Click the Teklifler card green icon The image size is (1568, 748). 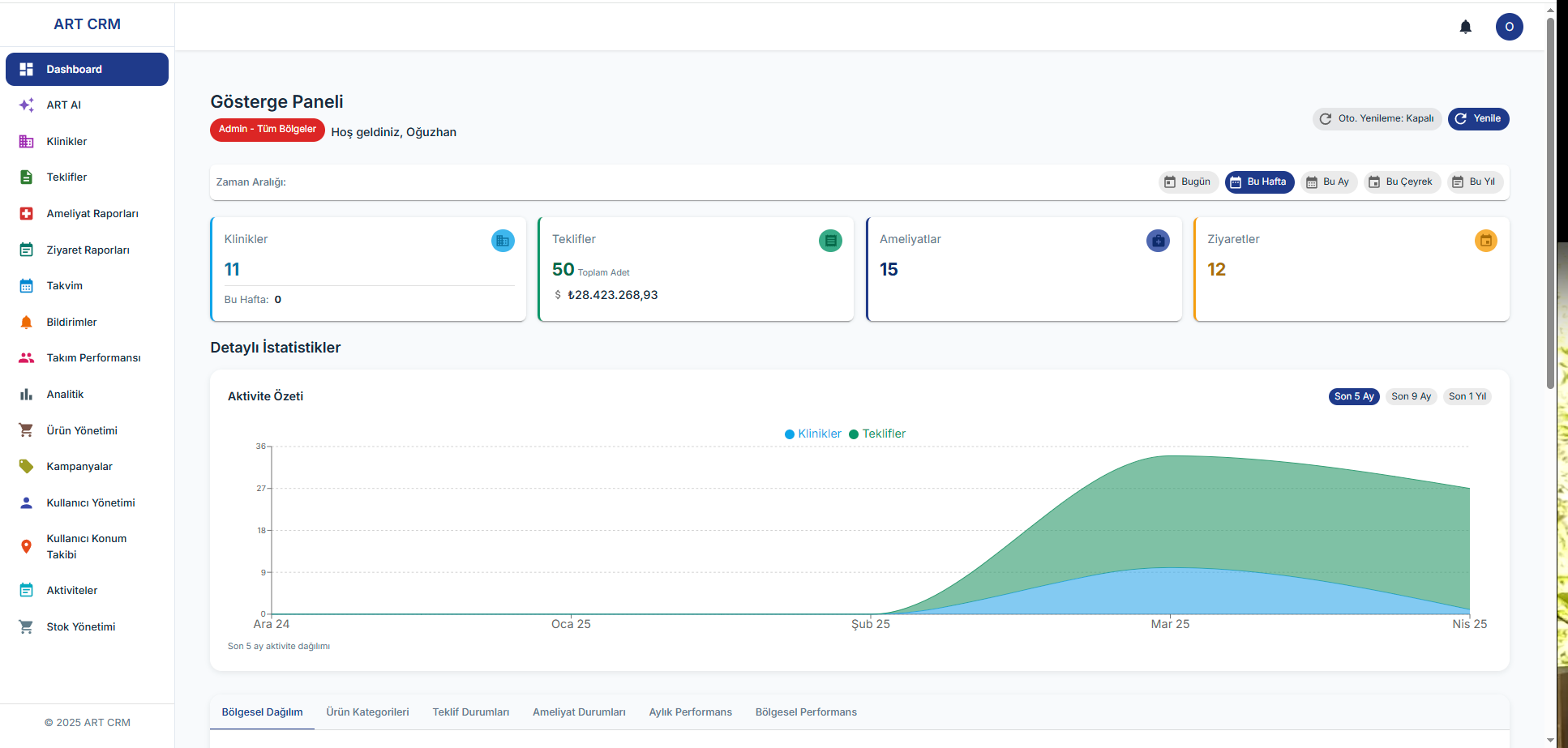[x=830, y=241]
